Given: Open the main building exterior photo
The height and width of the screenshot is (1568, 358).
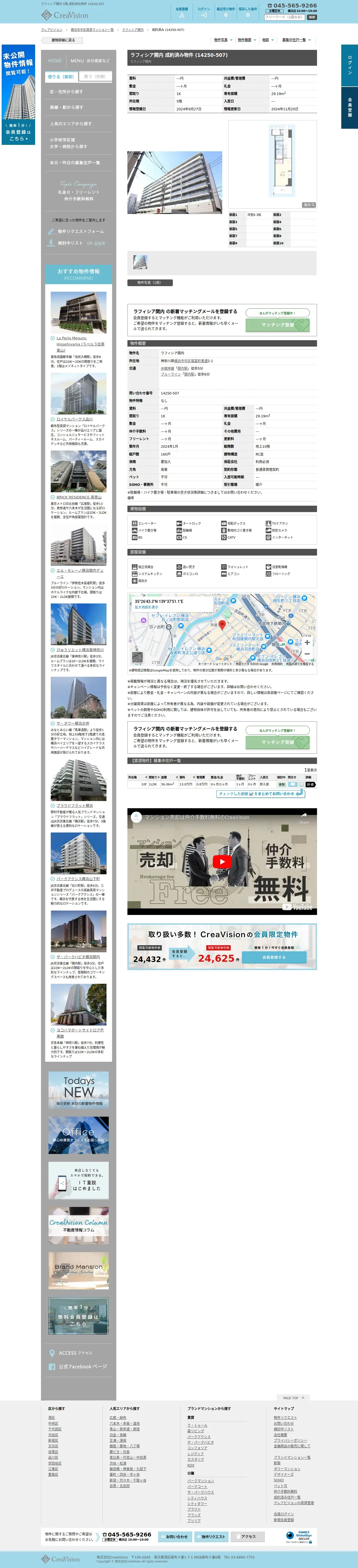Looking at the screenshot, I should point(174,182).
